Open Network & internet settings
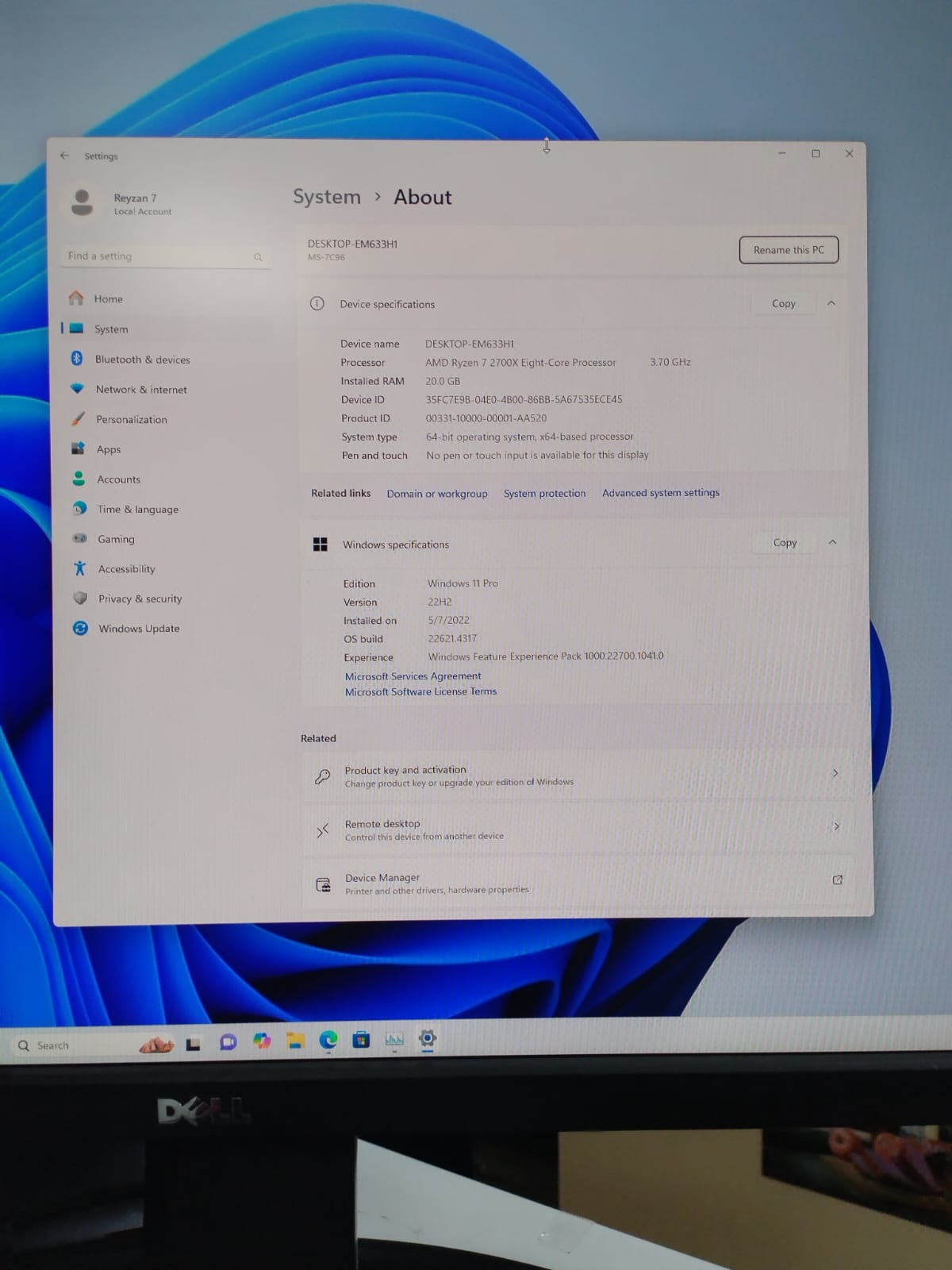 click(x=167, y=389)
